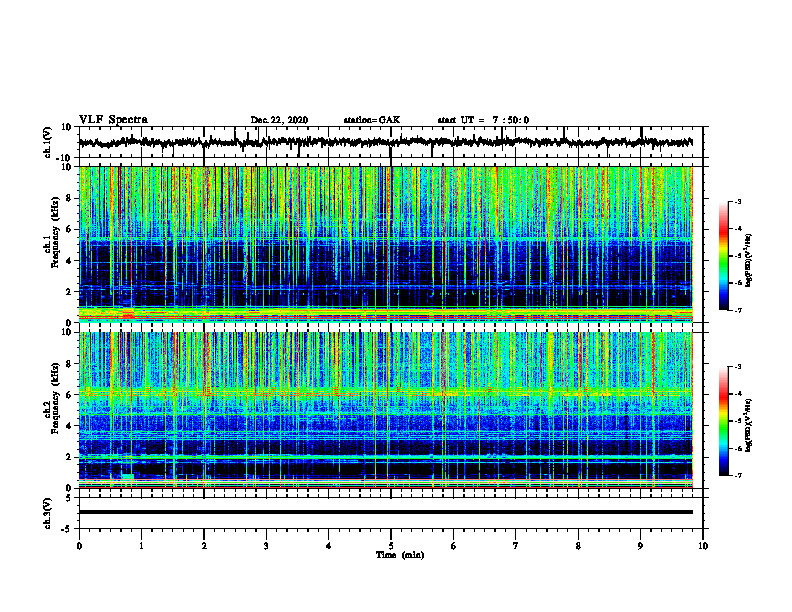The image size is (792, 612).
Task: Click time axis tick label "0"
Action: 79,546
